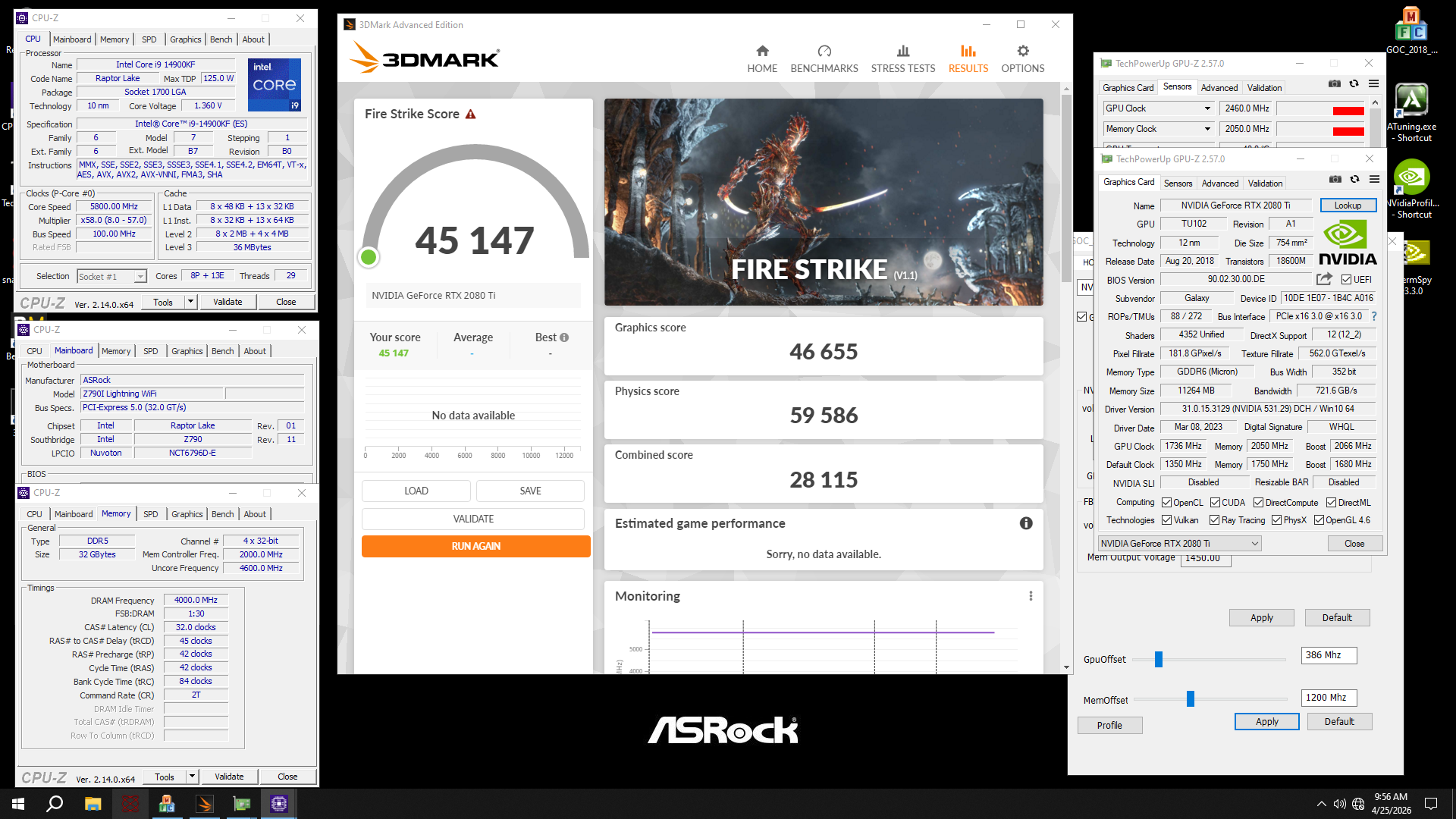Expand Tools dropdown arrow in top CPU-Z window
Image resolution: width=1456 pixels, height=819 pixels.
click(x=191, y=302)
